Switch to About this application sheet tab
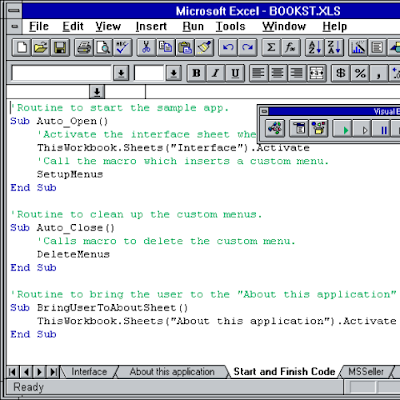The height and width of the screenshot is (400, 400). (x=172, y=371)
